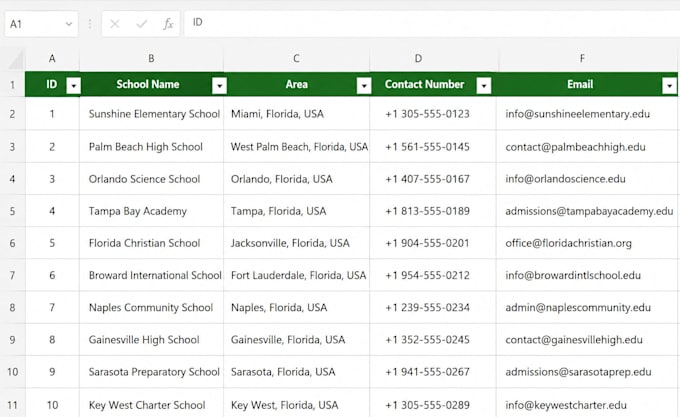The width and height of the screenshot is (680, 417).
Task: Select cell Gainesville High School
Action: [x=151, y=340]
